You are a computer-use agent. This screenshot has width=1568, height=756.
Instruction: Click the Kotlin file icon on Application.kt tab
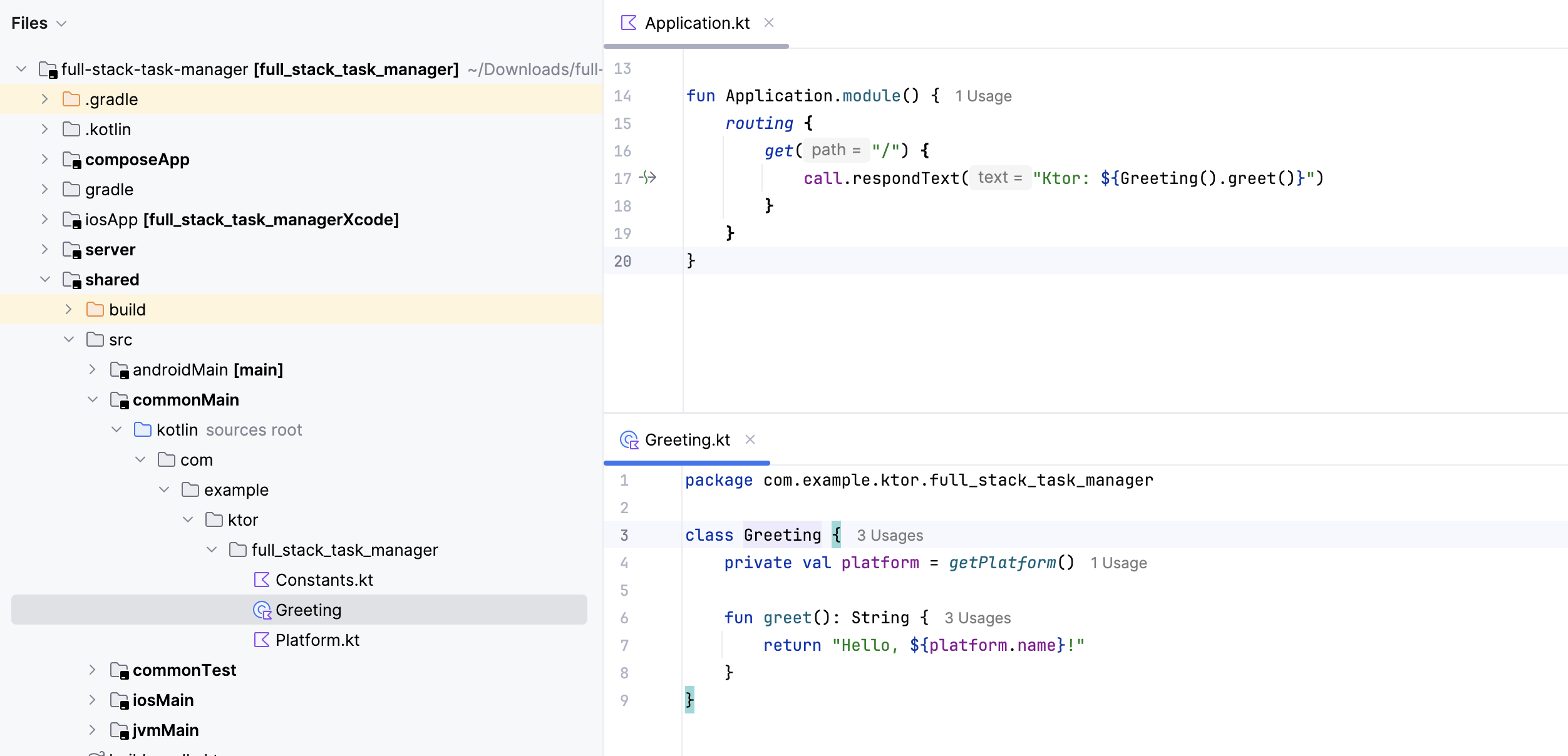(628, 23)
